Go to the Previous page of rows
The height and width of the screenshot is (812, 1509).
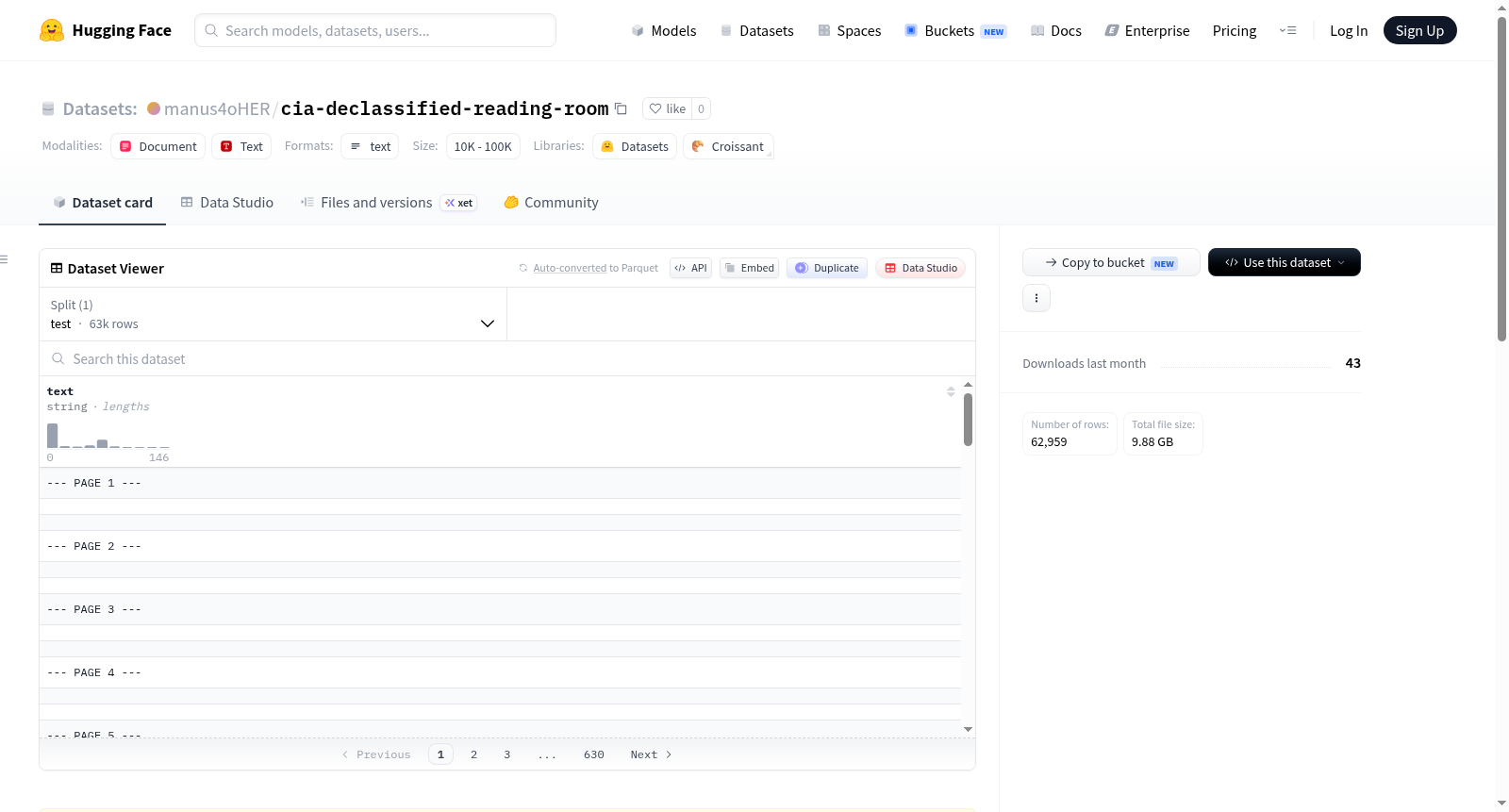(x=376, y=754)
